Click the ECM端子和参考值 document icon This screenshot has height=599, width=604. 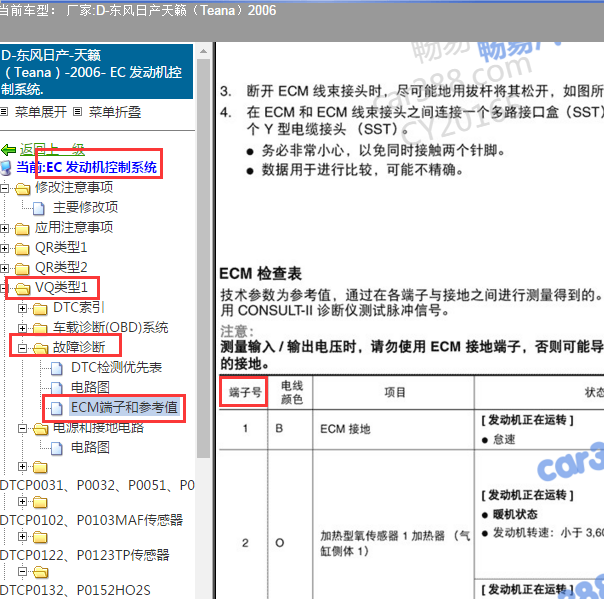57,408
